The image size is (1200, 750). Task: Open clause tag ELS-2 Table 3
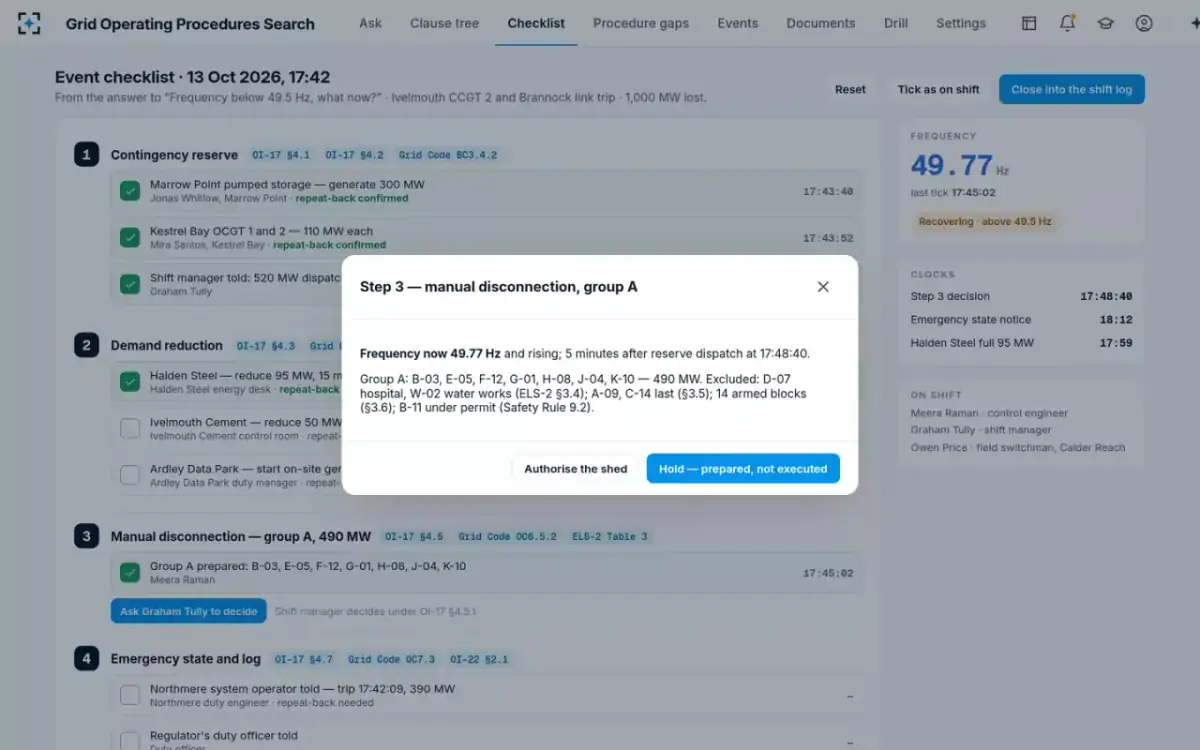(x=609, y=537)
